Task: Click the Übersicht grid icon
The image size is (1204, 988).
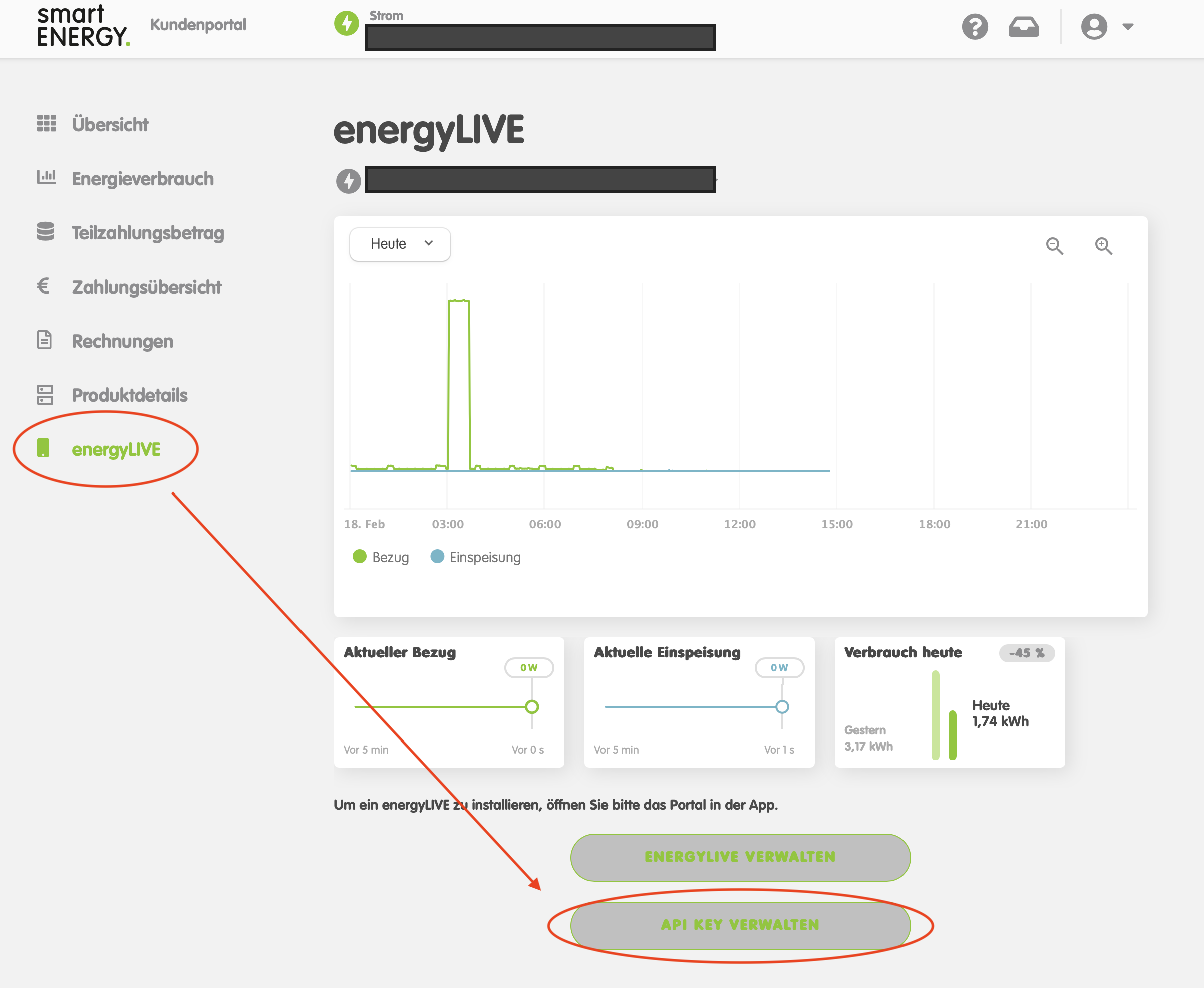Action: pyautogui.click(x=46, y=123)
